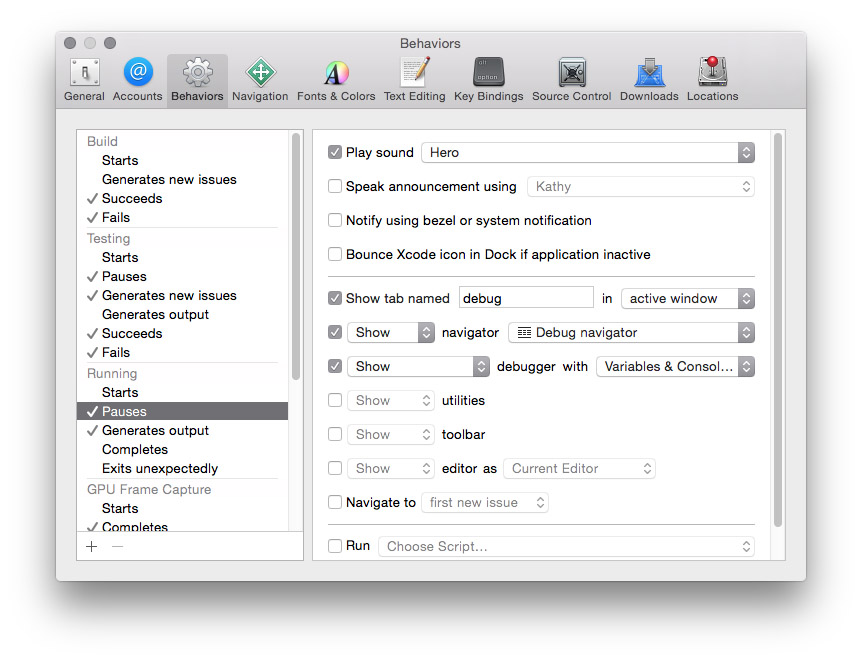Open Variables & Console view dropdown
Image resolution: width=862 pixels, height=661 pixels.
(x=675, y=366)
